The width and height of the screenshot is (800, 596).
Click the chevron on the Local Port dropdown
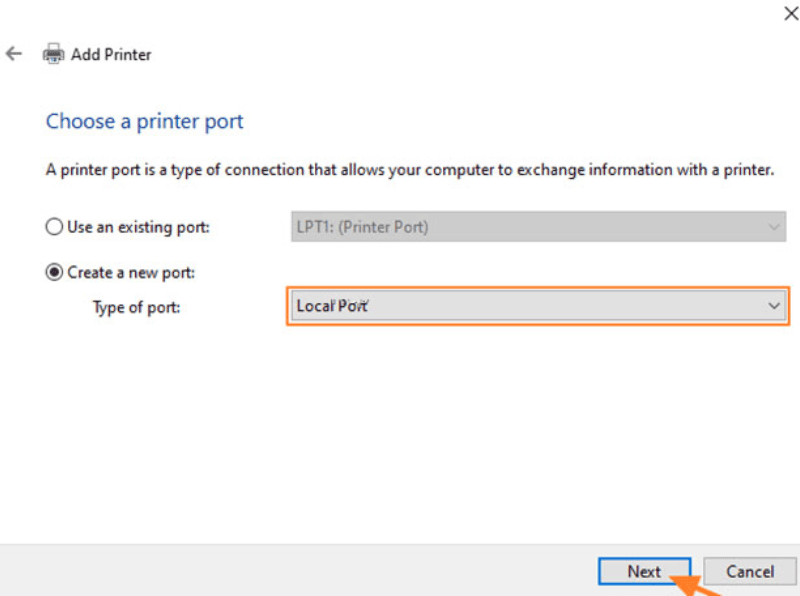point(773,306)
